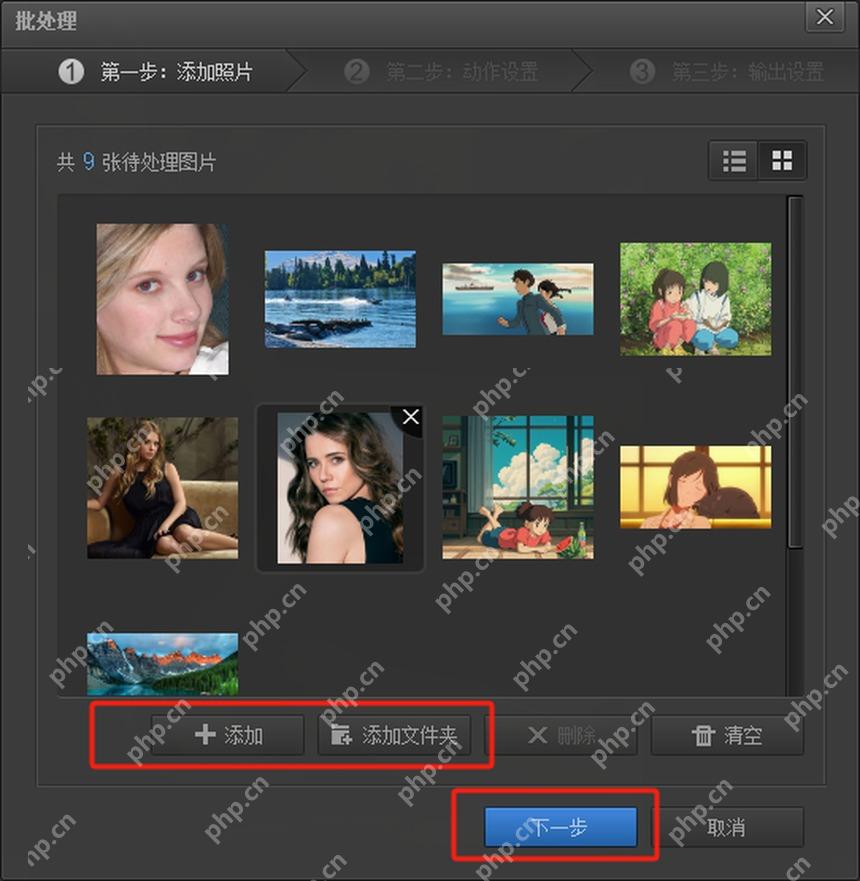Select the blonde woman face close-up thumbnail

[x=162, y=299]
